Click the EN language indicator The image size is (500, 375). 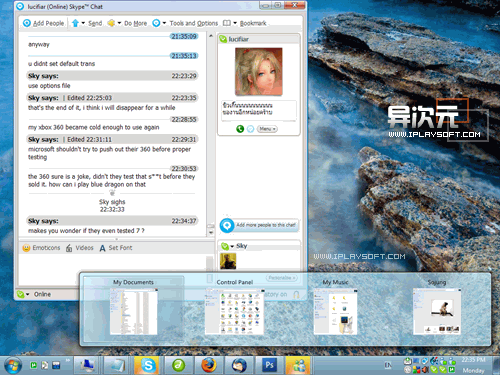[x=388, y=366]
